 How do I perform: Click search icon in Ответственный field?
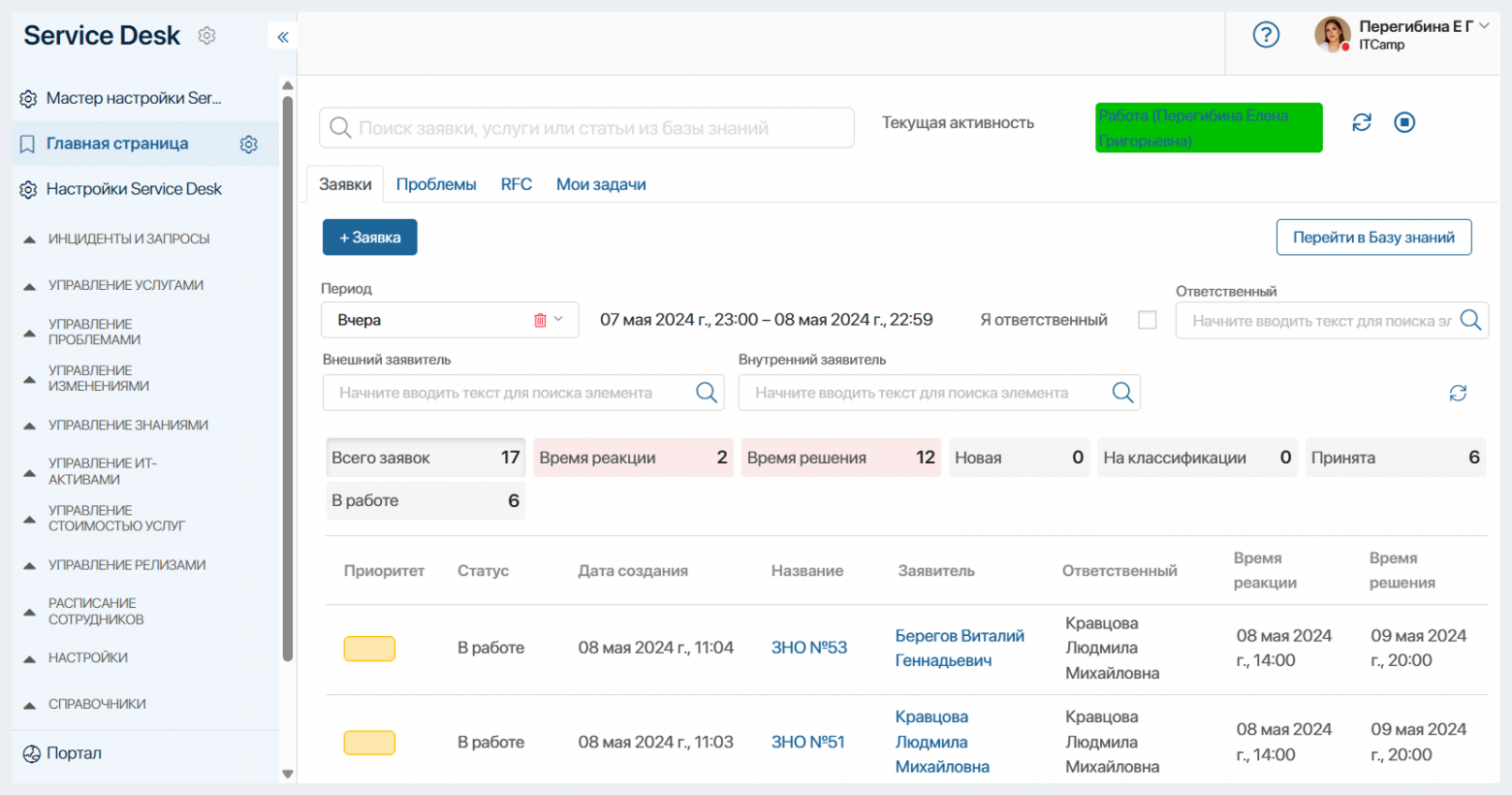(1470, 320)
